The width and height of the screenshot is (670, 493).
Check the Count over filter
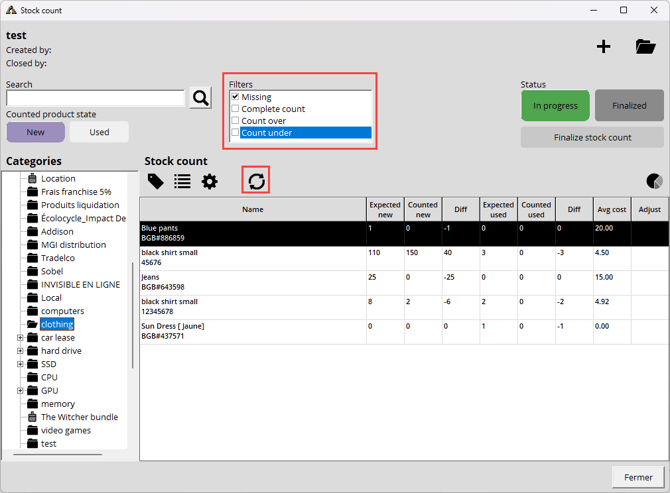click(236, 121)
